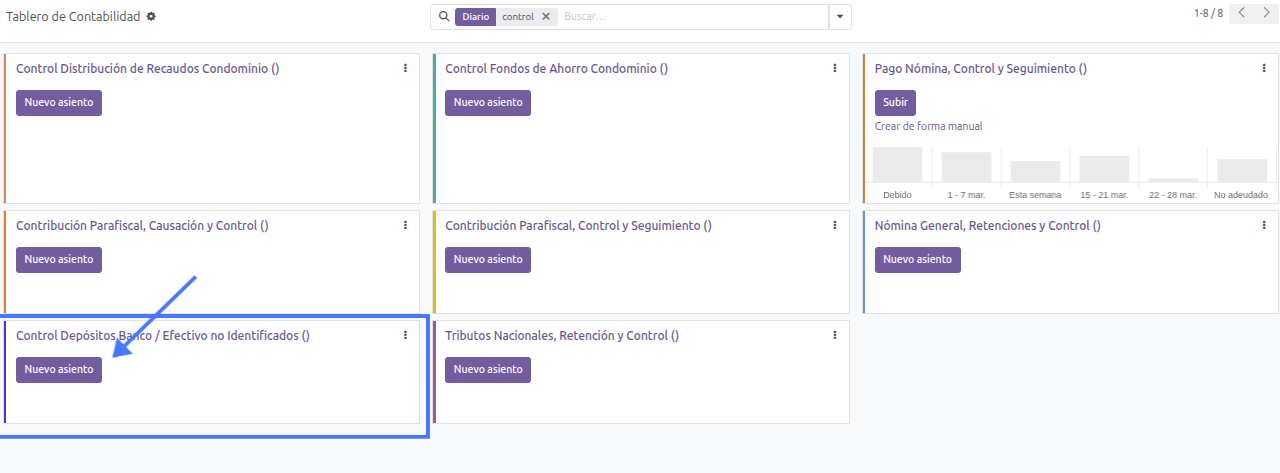Open kebab menu of Contribución Parafiscal, Causación card
The height and width of the screenshot is (473, 1280).
(405, 225)
